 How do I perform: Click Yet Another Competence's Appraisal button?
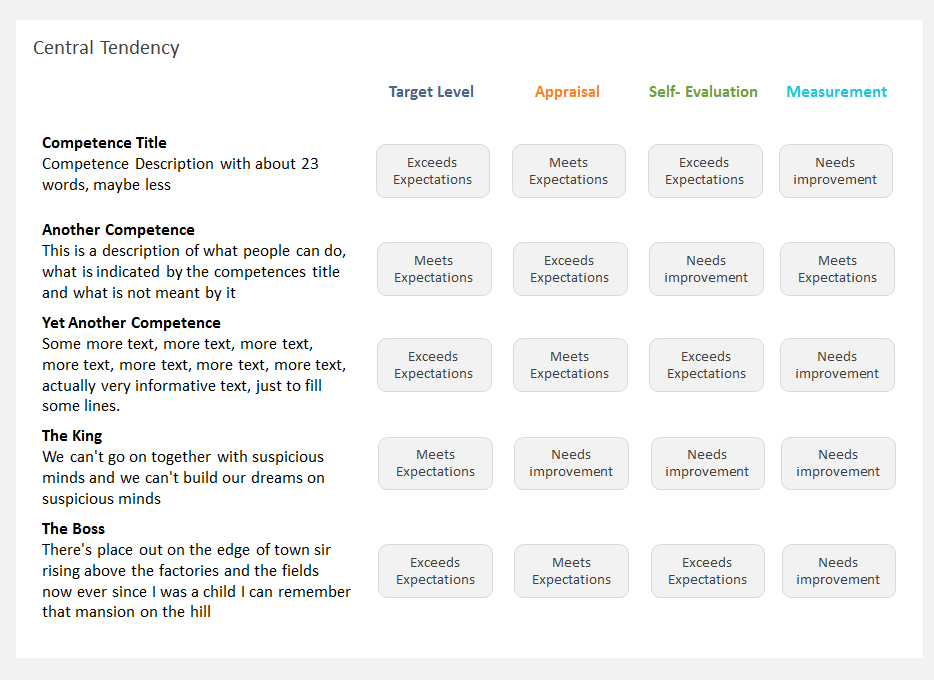570,365
